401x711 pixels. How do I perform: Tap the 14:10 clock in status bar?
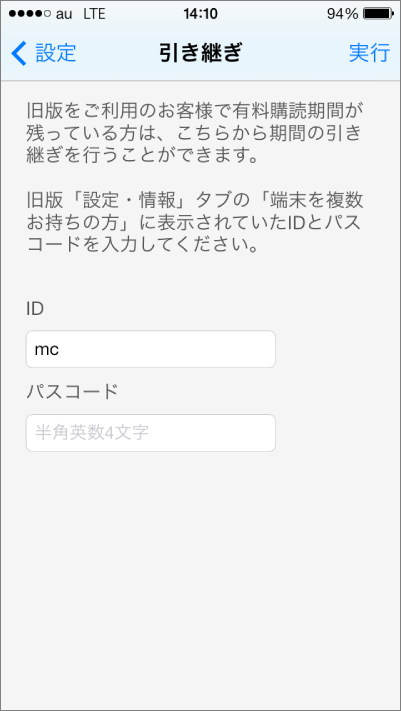[200, 14]
